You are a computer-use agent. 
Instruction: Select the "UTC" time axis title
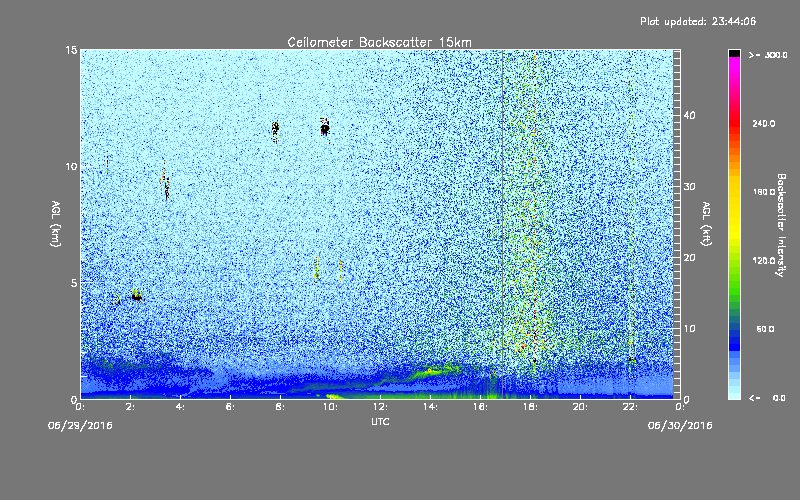(380, 421)
